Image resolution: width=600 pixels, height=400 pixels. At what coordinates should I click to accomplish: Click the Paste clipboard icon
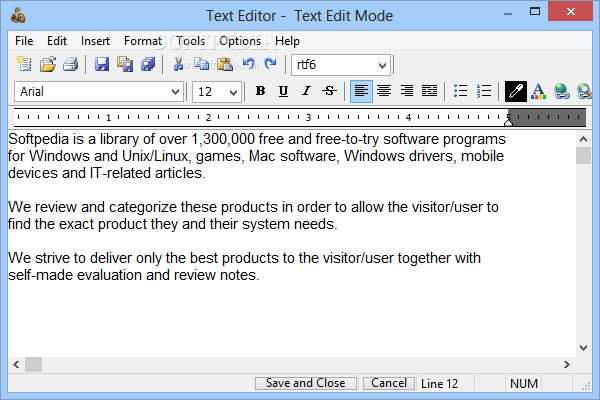tap(225, 64)
